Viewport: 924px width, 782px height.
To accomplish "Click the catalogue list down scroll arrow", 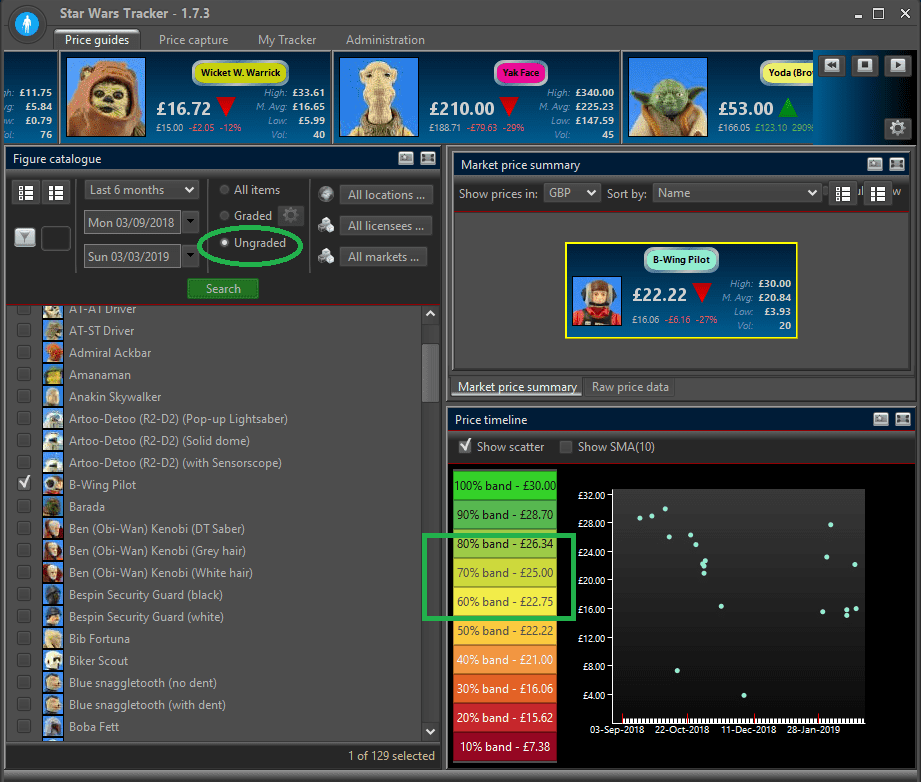I will (x=431, y=731).
